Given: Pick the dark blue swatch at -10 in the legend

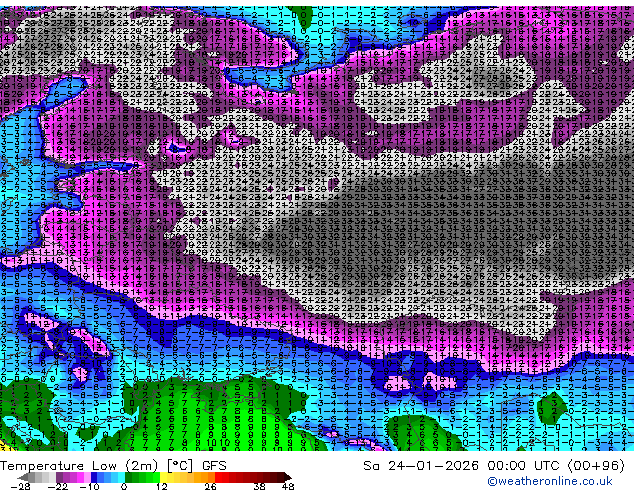Looking at the screenshot, I should tap(94, 477).
